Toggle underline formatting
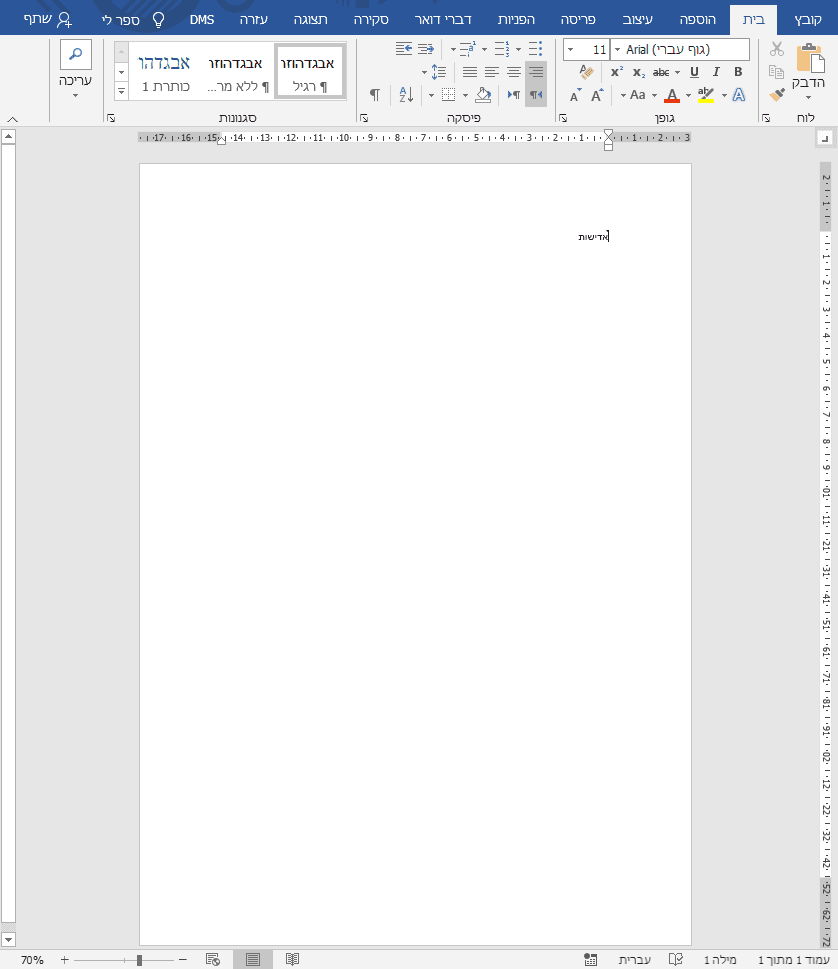Image resolution: width=838 pixels, height=969 pixels. (694, 72)
